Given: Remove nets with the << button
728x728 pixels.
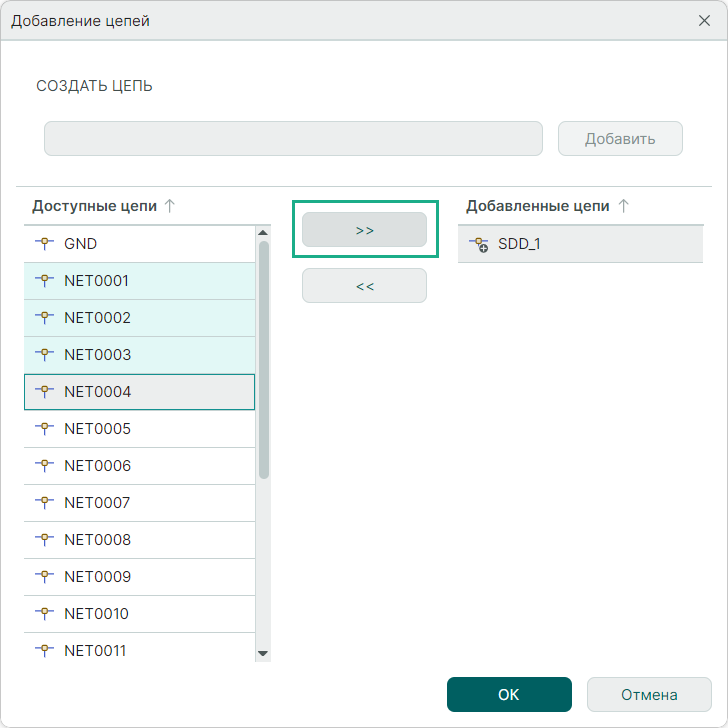Looking at the screenshot, I should click(x=364, y=285).
